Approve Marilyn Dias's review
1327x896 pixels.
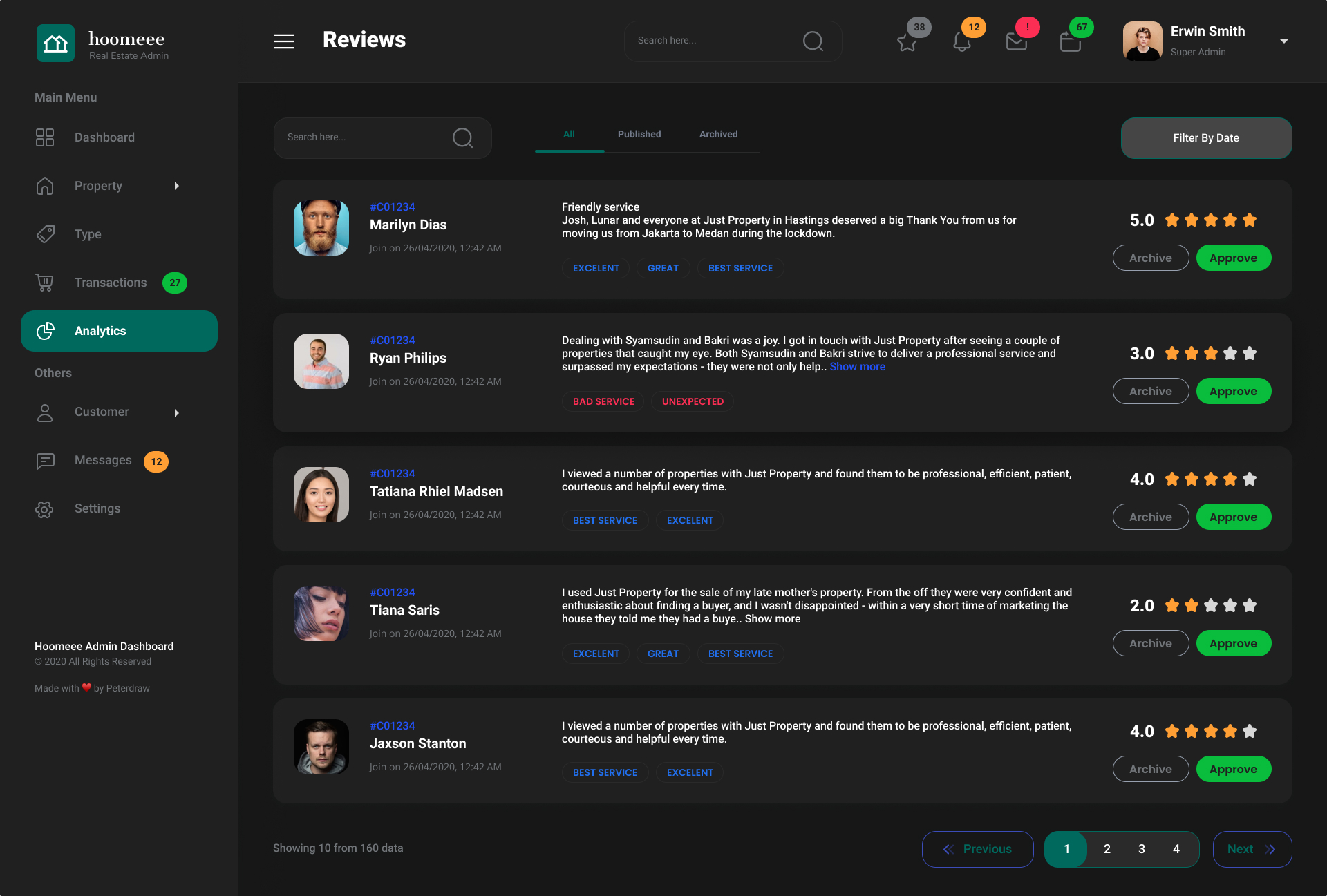coord(1233,257)
